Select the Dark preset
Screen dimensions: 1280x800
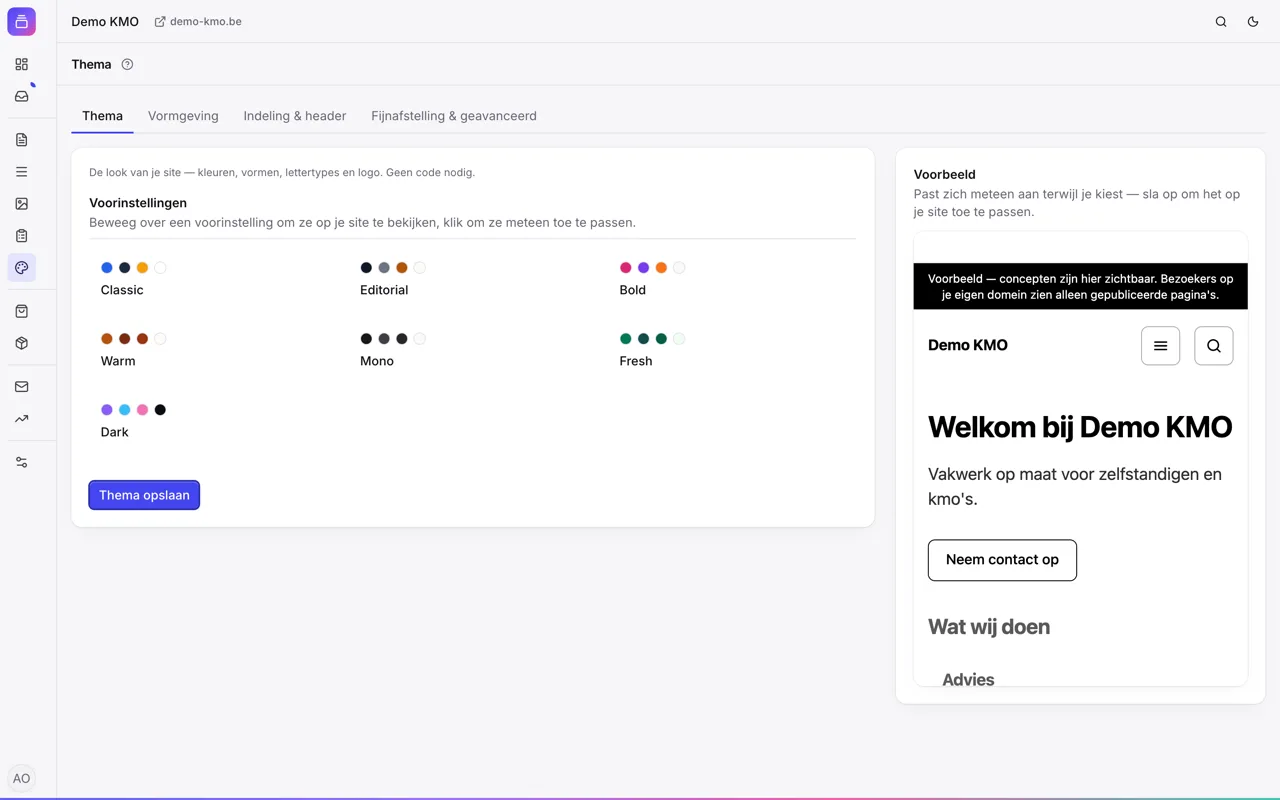[x=214, y=420]
